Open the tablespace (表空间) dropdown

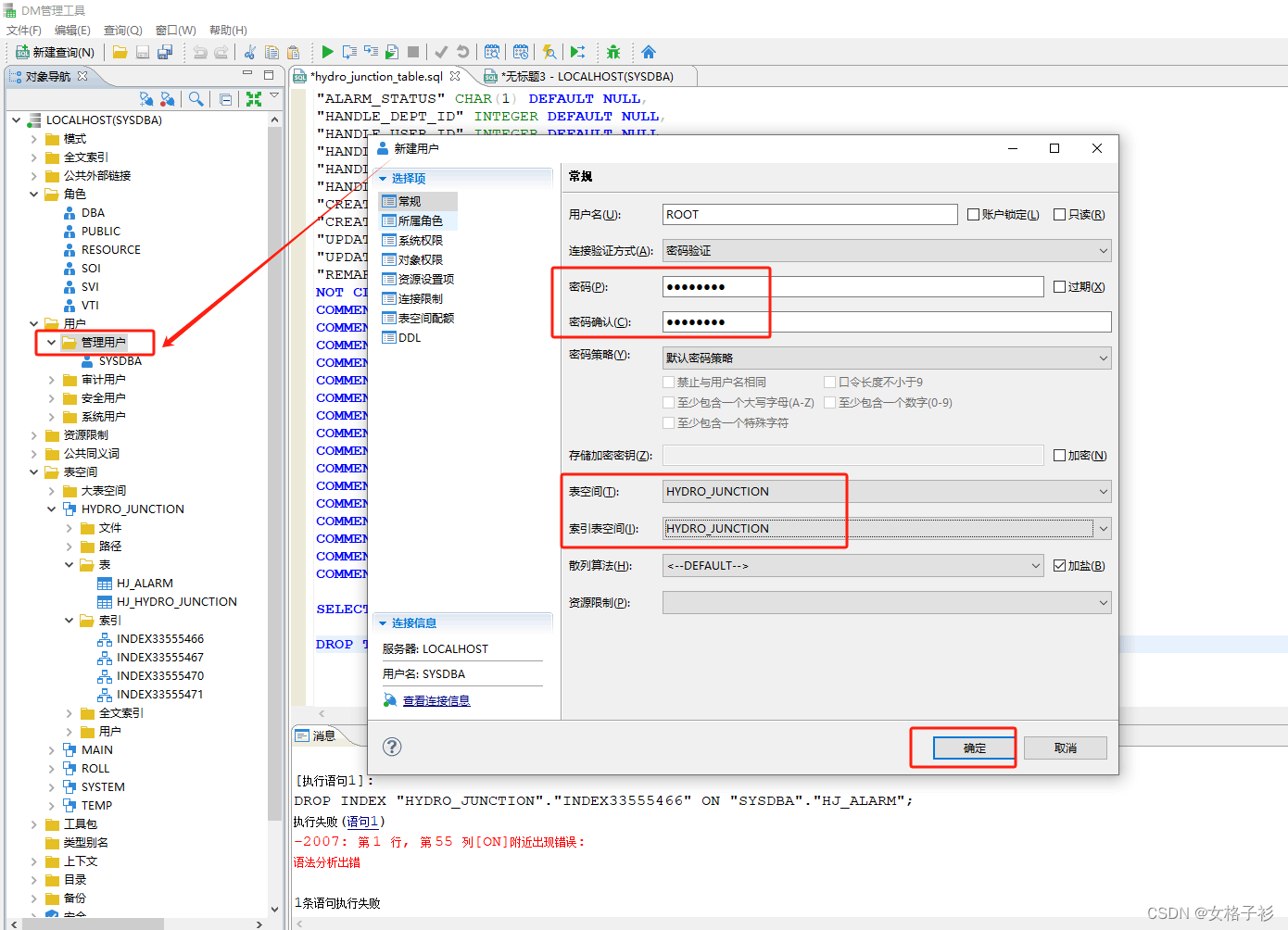click(x=887, y=491)
